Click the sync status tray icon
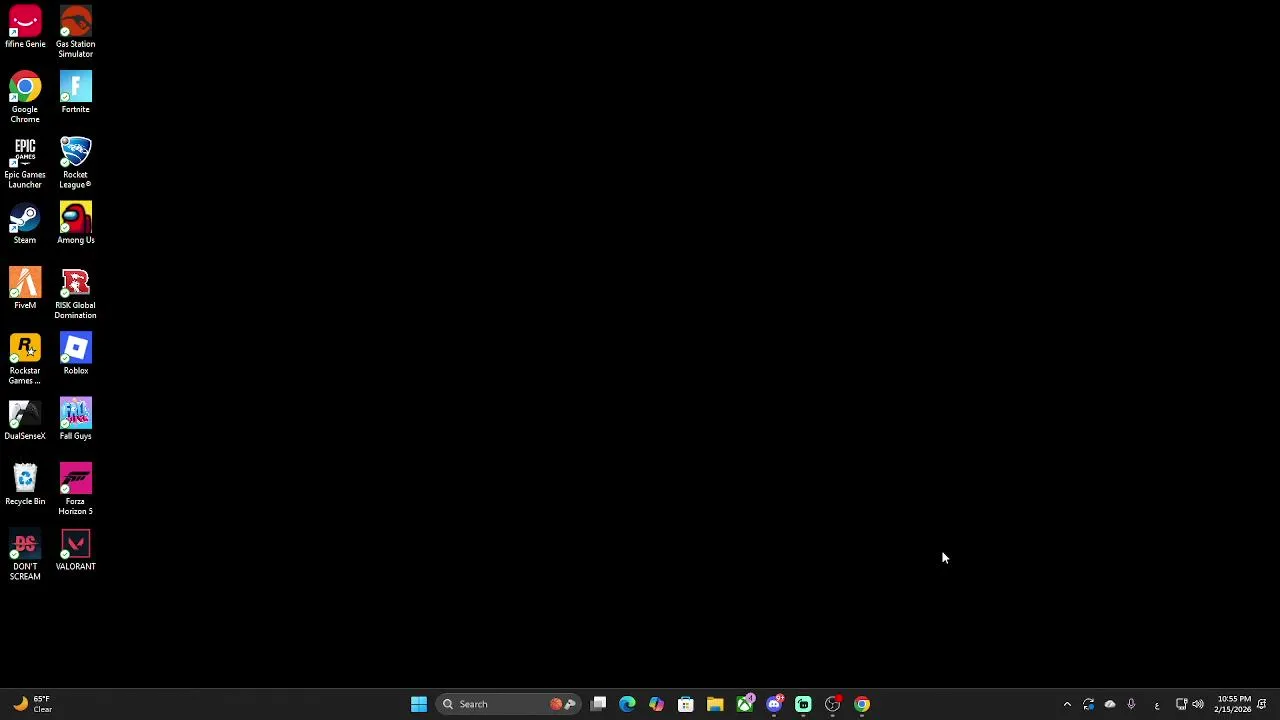Image resolution: width=1280 pixels, height=720 pixels. click(1089, 704)
